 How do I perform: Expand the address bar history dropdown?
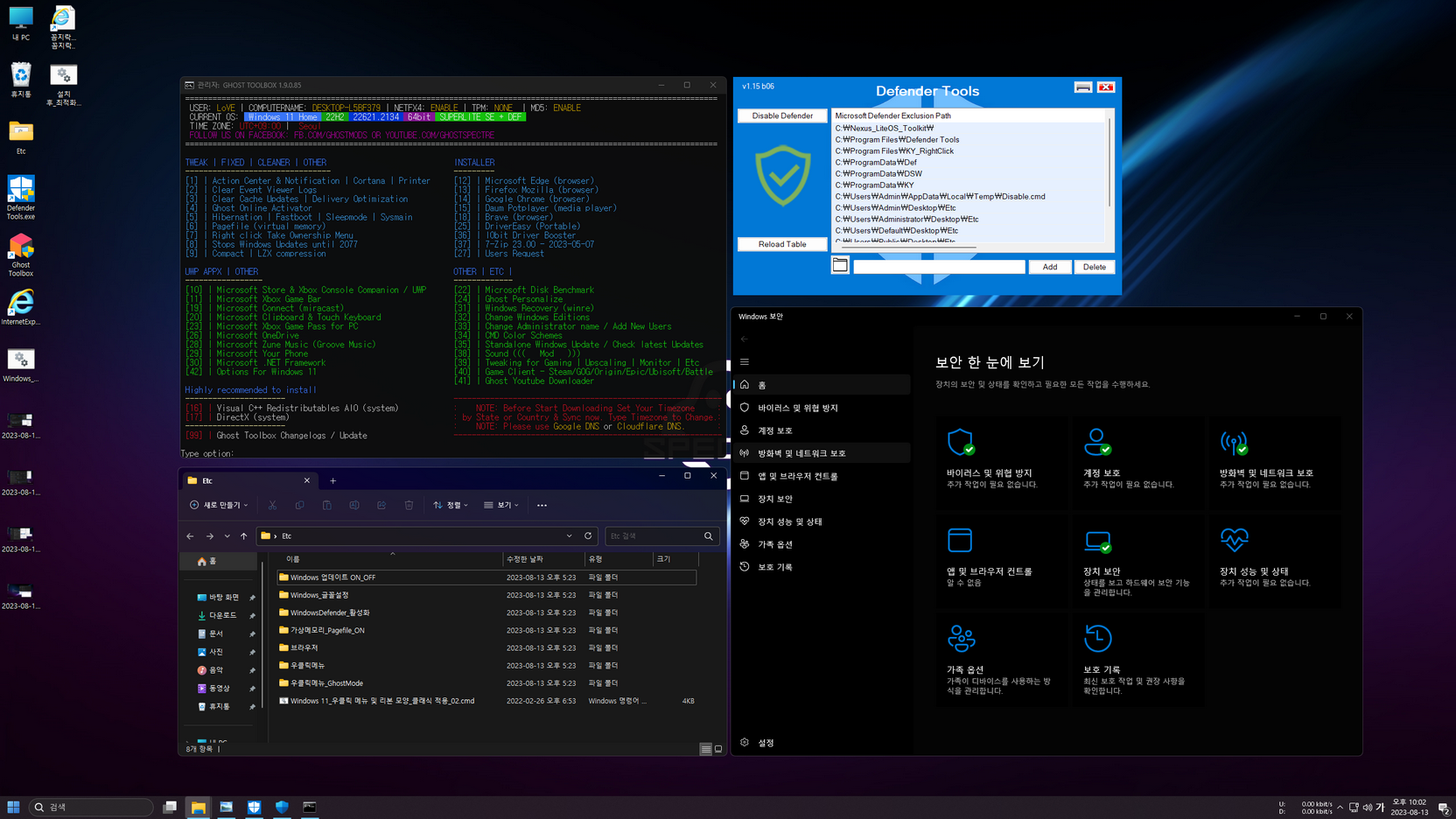point(569,535)
